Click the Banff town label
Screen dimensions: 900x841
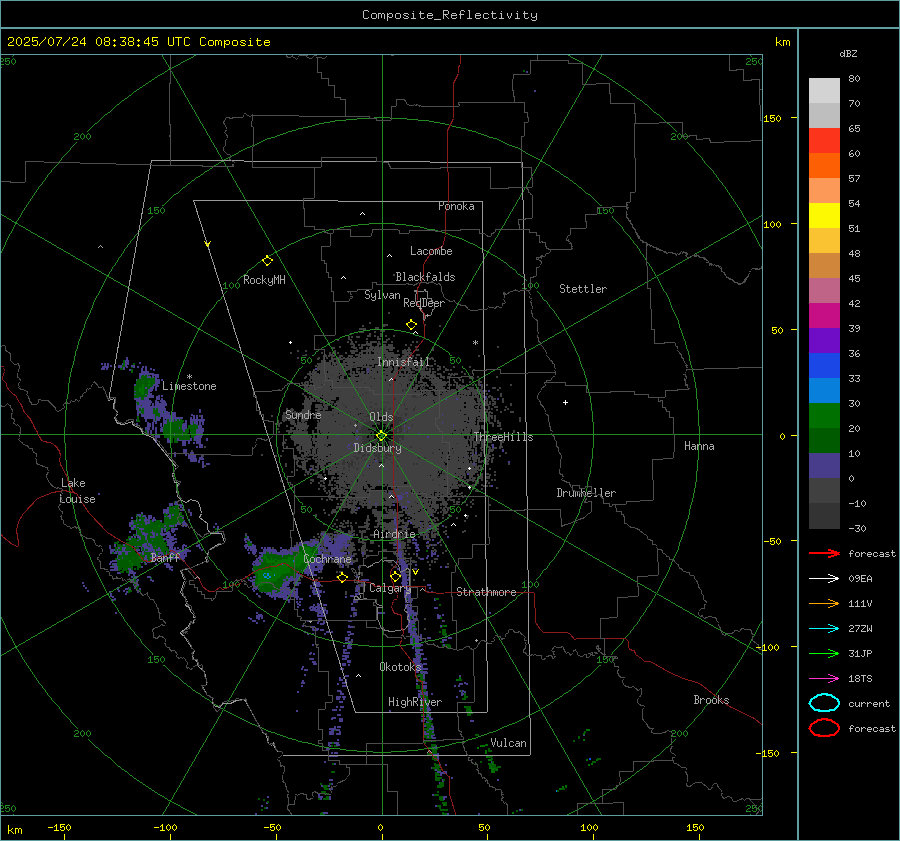point(165,558)
